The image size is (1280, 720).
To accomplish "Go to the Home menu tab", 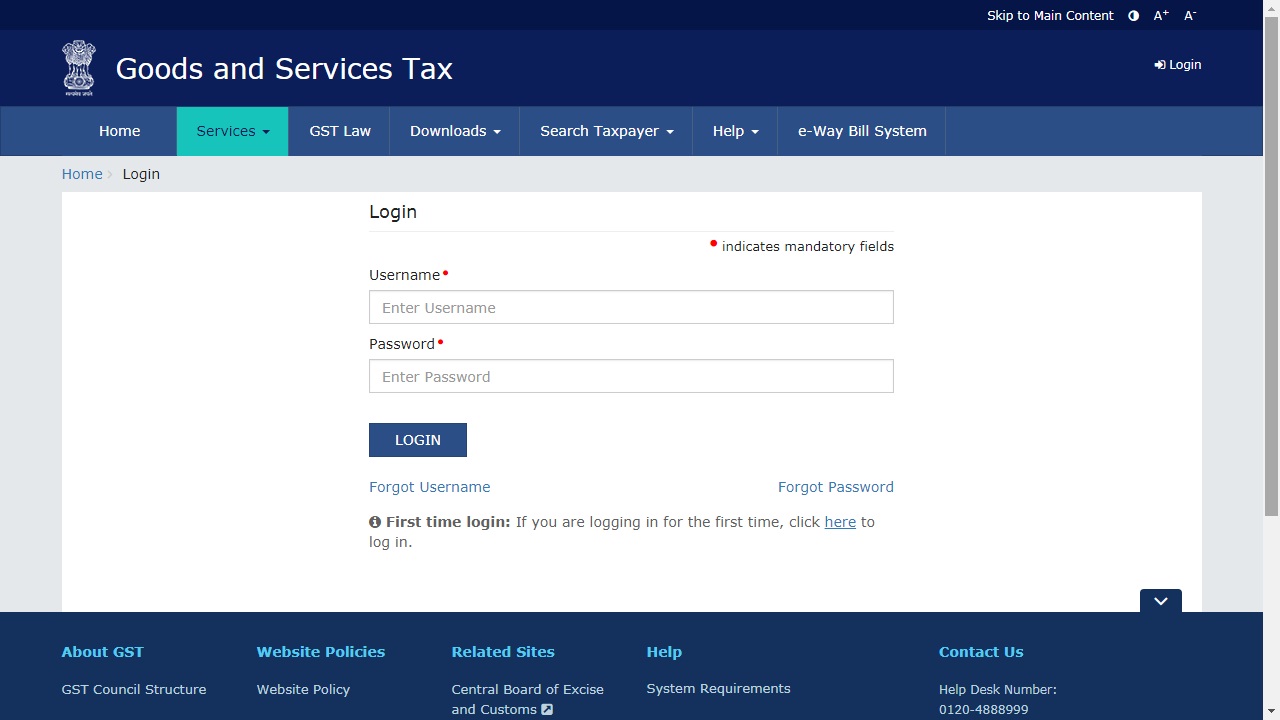I will [x=119, y=131].
